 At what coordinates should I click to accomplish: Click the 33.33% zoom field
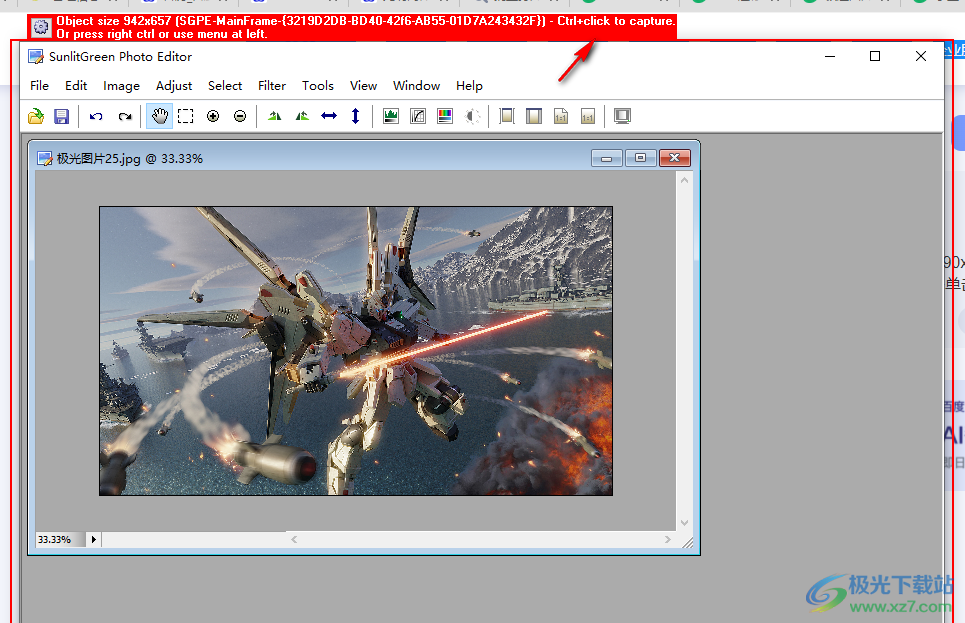tap(61, 539)
